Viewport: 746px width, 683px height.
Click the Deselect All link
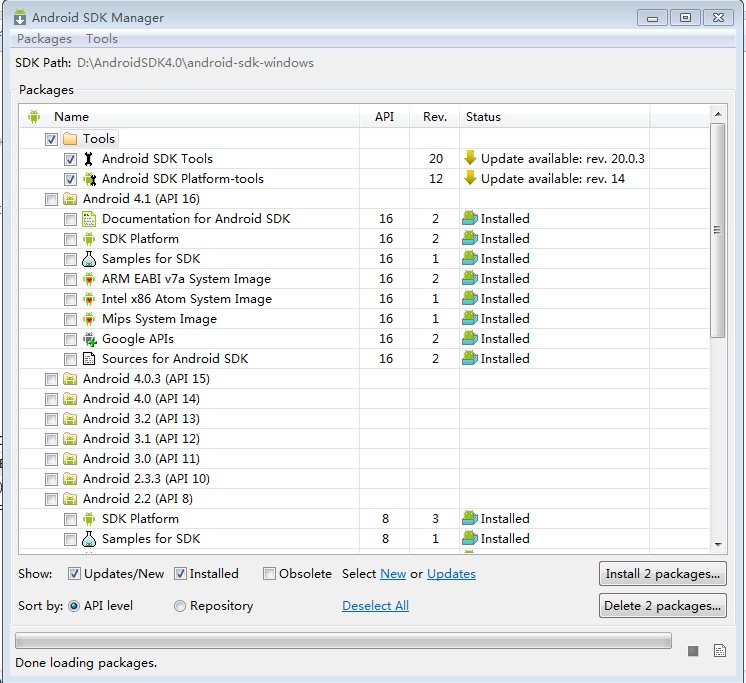click(375, 606)
